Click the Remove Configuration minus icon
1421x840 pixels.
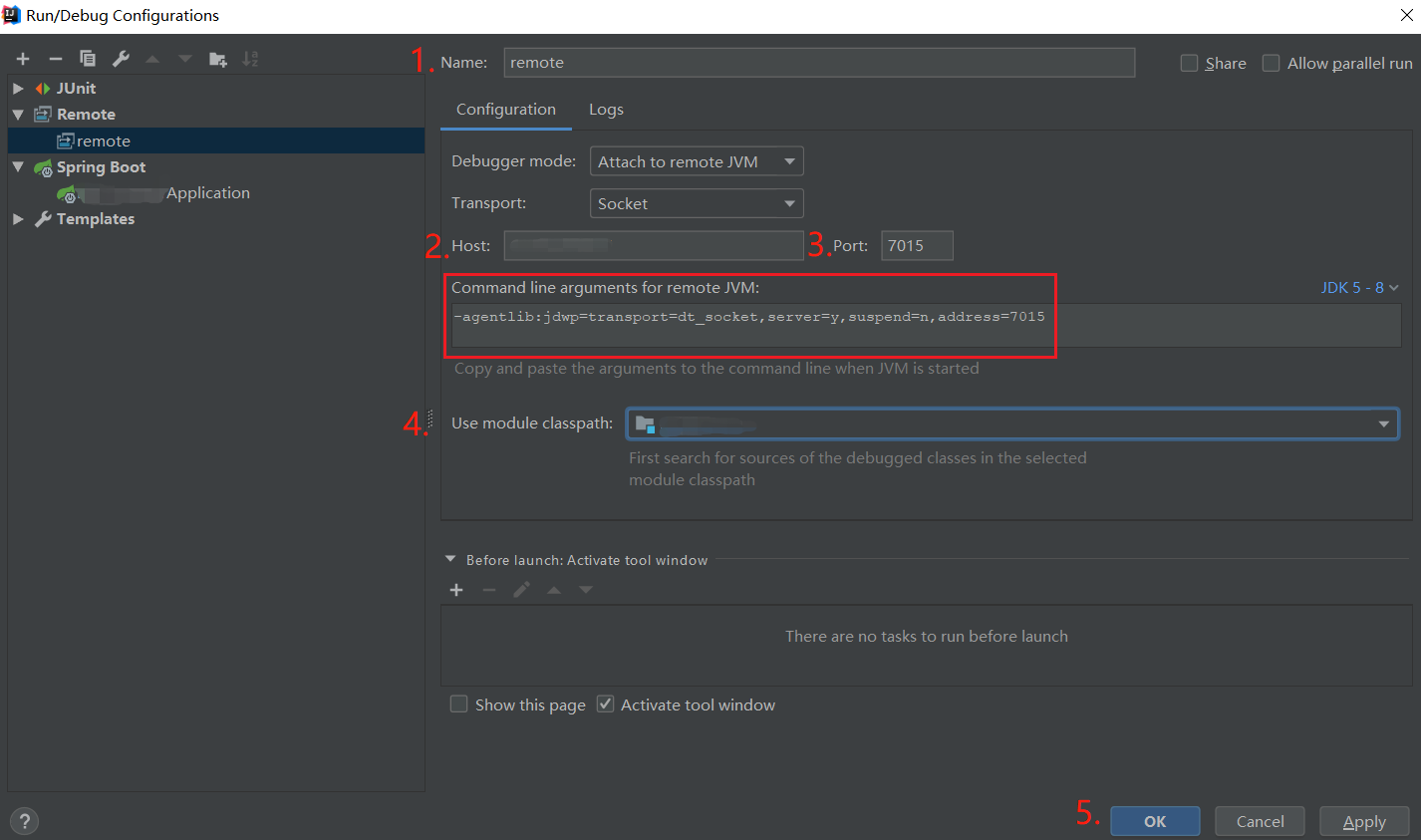tap(56, 60)
